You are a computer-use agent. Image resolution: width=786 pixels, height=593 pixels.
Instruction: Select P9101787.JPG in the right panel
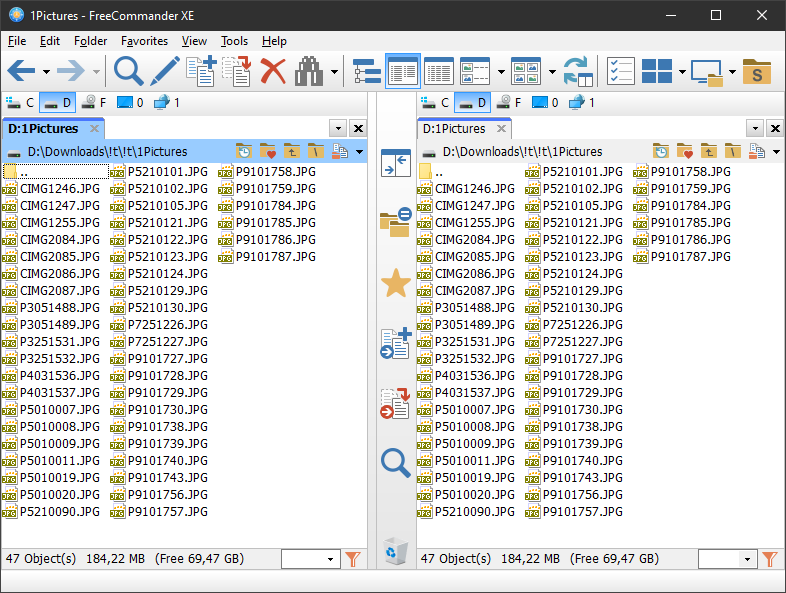[691, 257]
